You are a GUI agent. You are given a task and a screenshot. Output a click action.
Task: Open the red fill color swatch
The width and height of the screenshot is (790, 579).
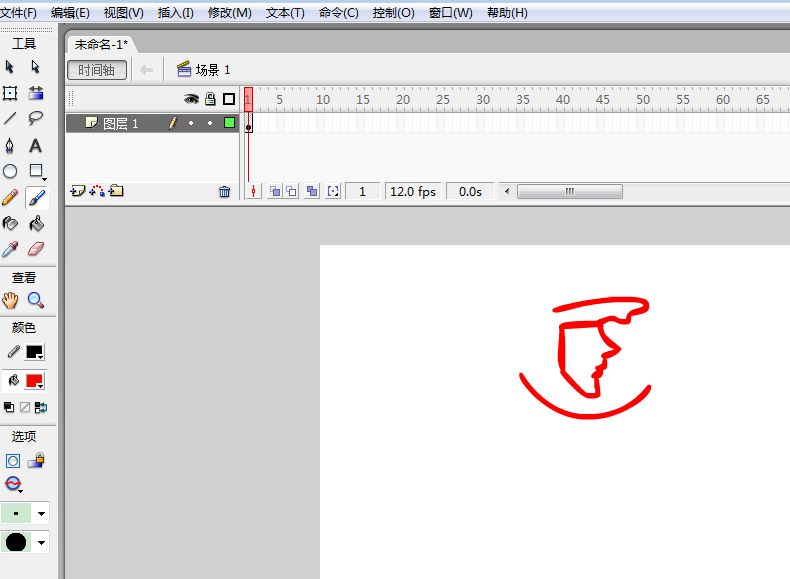pos(35,381)
